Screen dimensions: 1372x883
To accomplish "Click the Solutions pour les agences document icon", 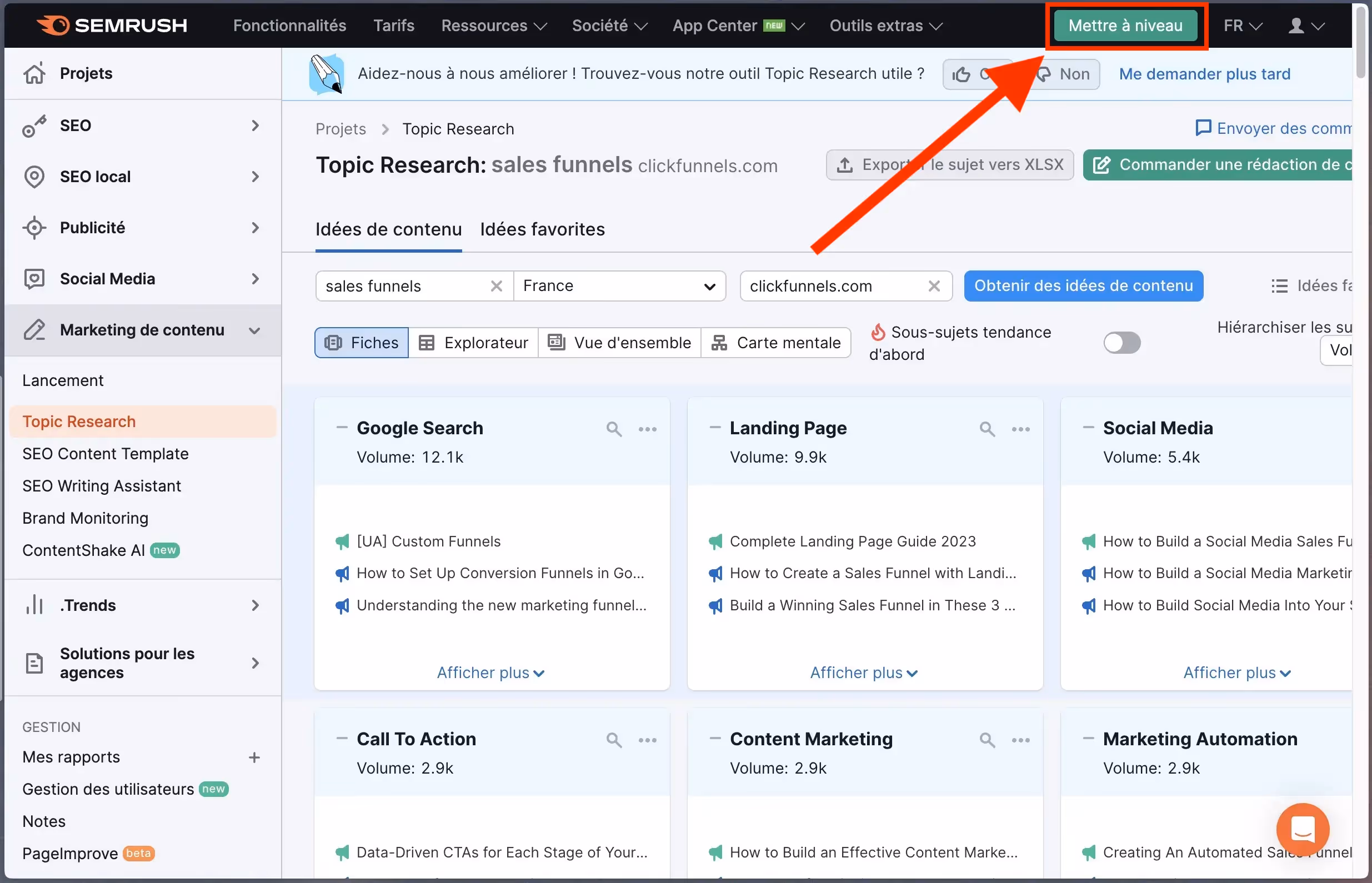I will pos(34,663).
